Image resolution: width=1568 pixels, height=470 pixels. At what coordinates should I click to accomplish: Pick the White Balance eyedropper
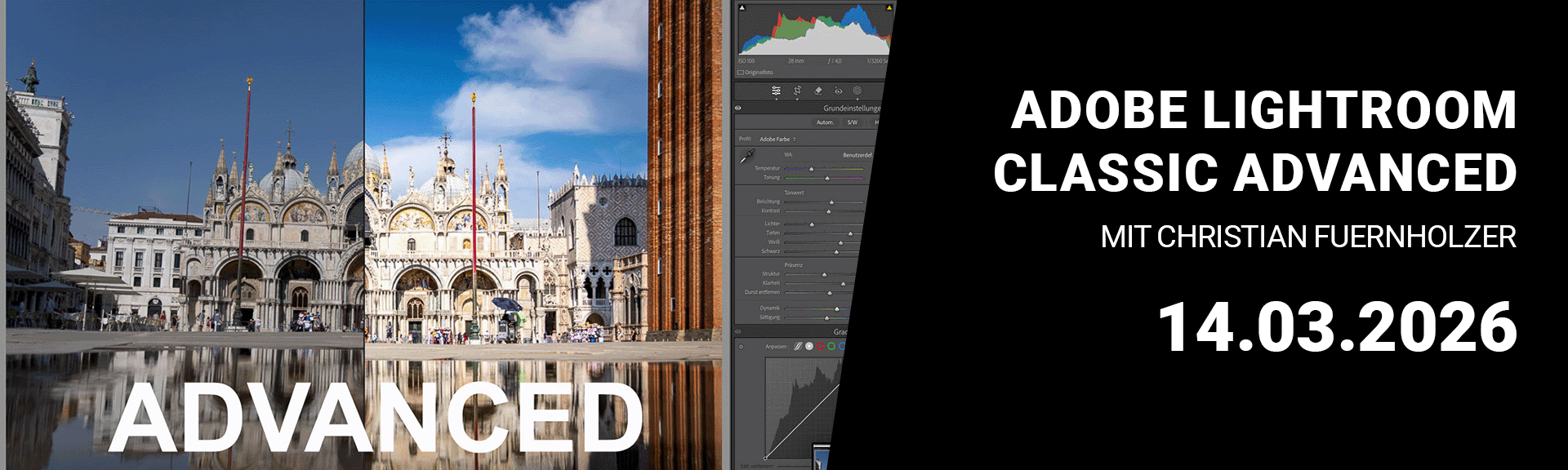click(x=746, y=157)
